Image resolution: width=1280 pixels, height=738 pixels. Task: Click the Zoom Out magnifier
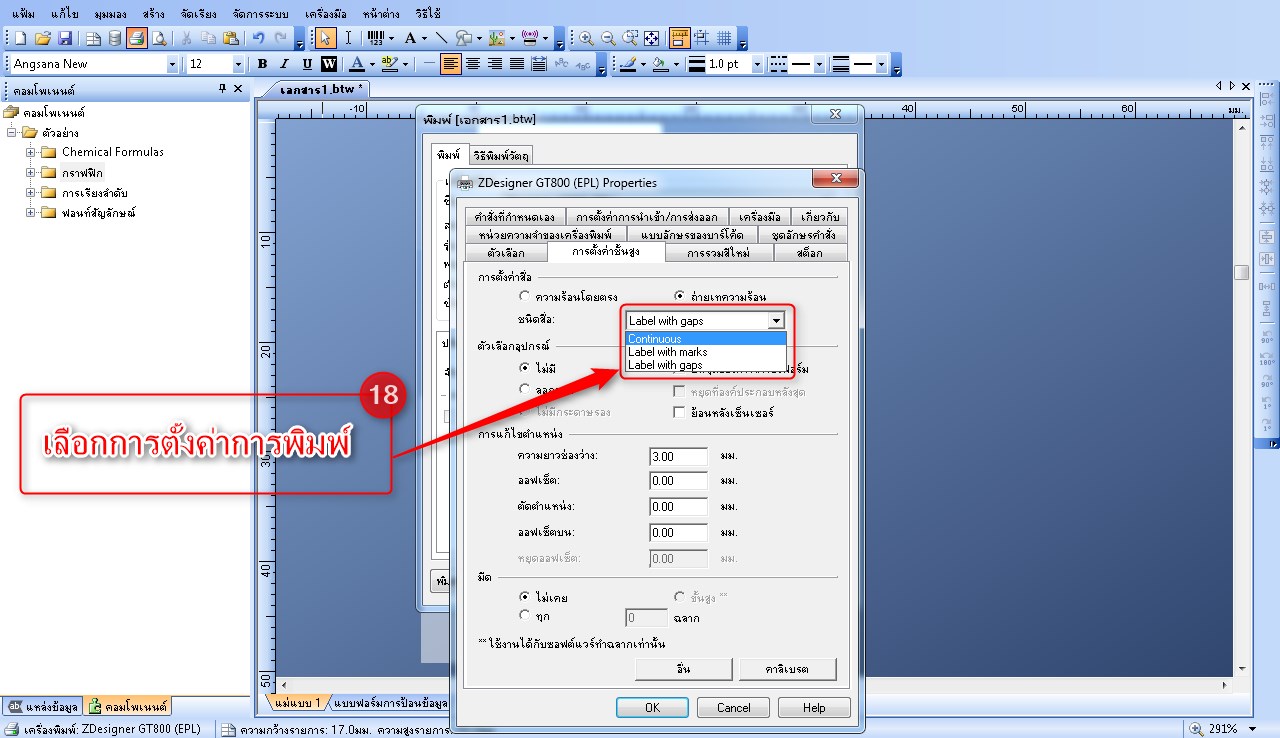[x=608, y=38]
